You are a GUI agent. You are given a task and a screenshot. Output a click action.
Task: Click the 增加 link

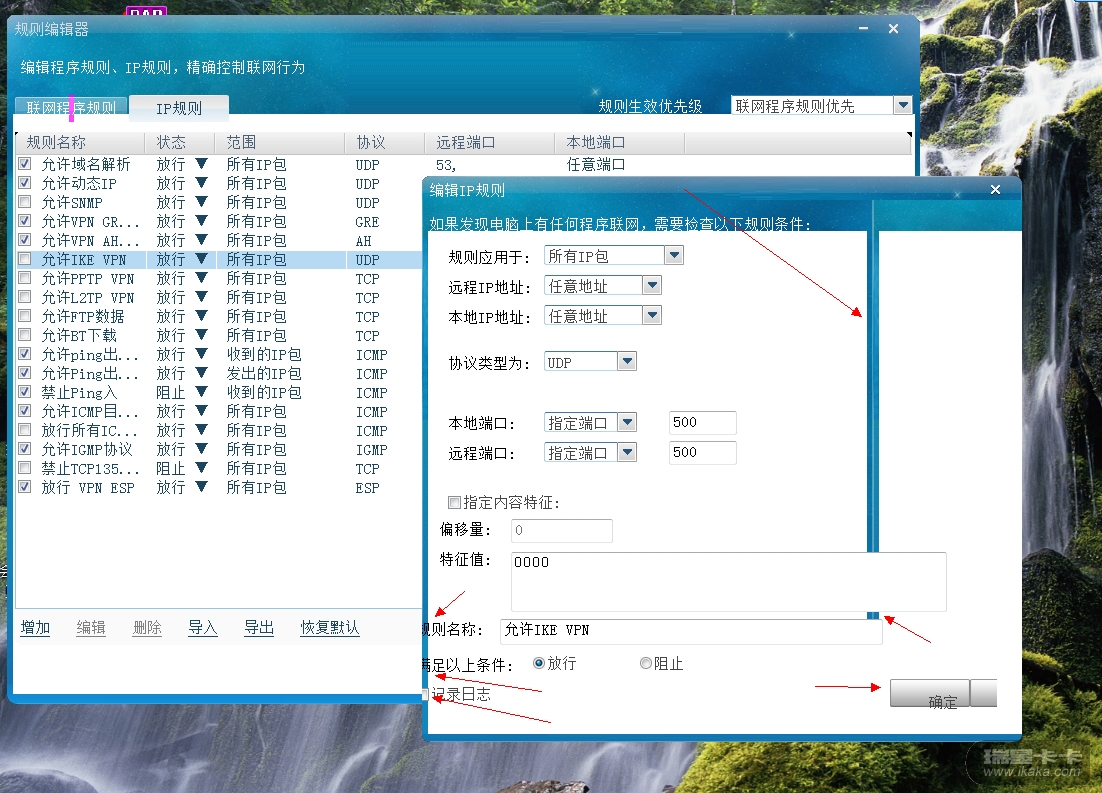pos(35,628)
